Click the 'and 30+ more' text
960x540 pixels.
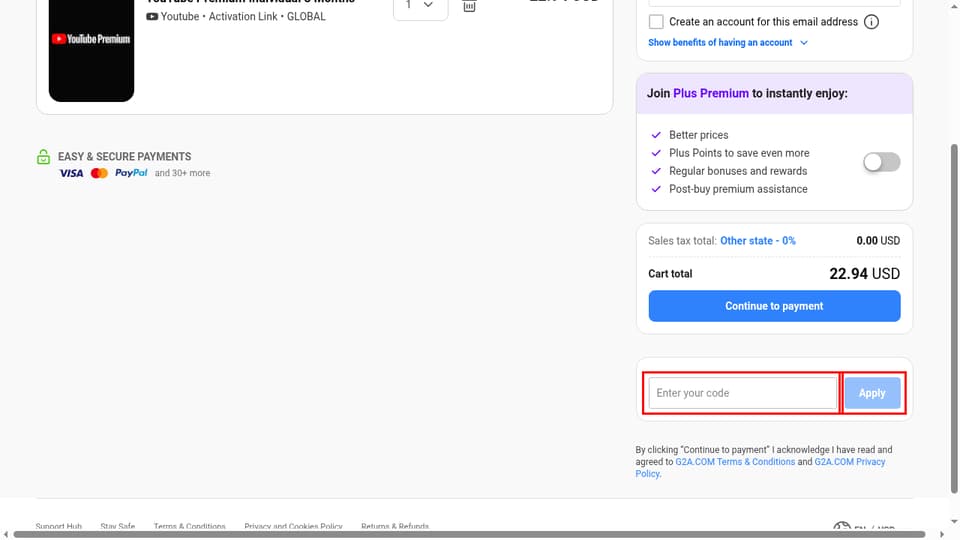tap(182, 173)
